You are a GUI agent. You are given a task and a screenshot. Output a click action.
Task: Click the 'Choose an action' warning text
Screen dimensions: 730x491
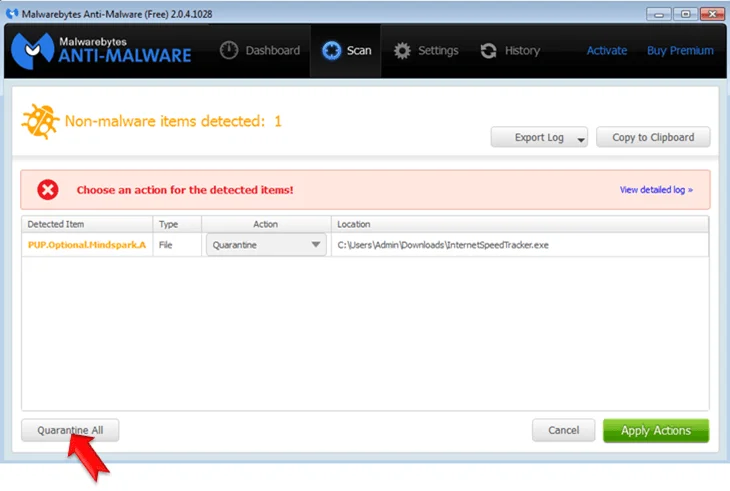185,190
